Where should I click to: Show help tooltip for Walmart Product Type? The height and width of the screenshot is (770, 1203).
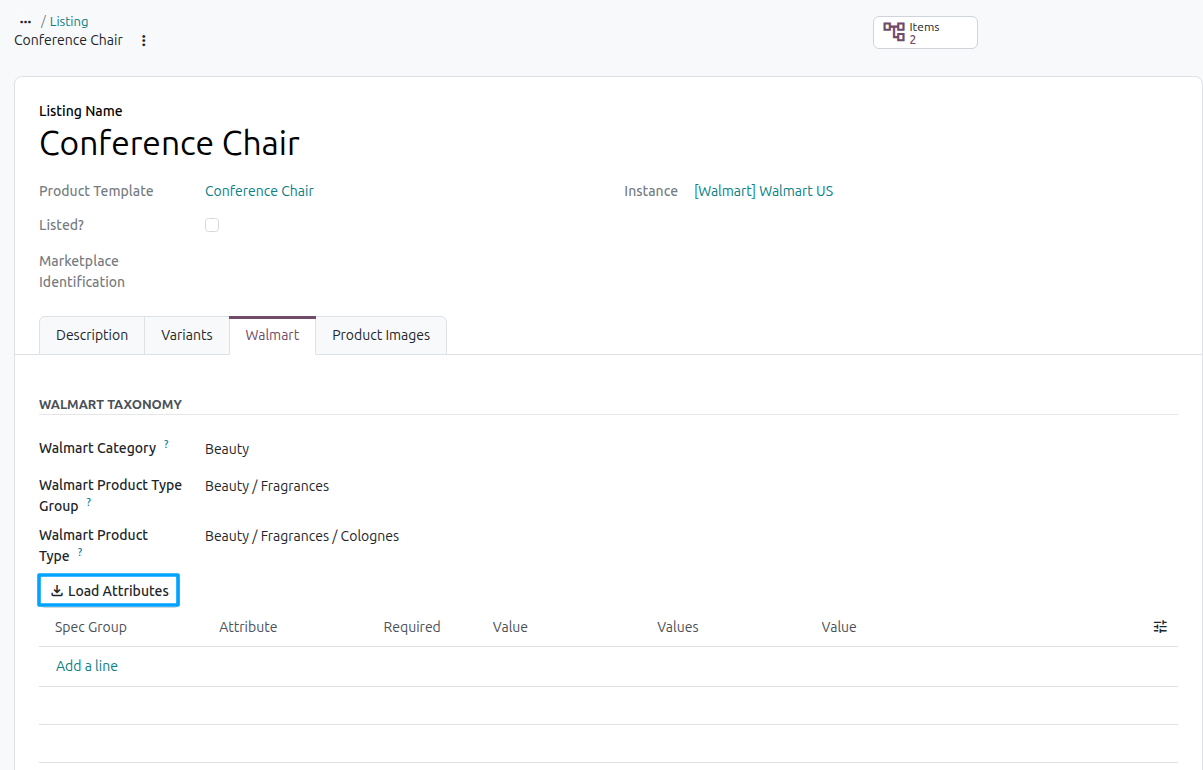pyautogui.click(x=80, y=551)
